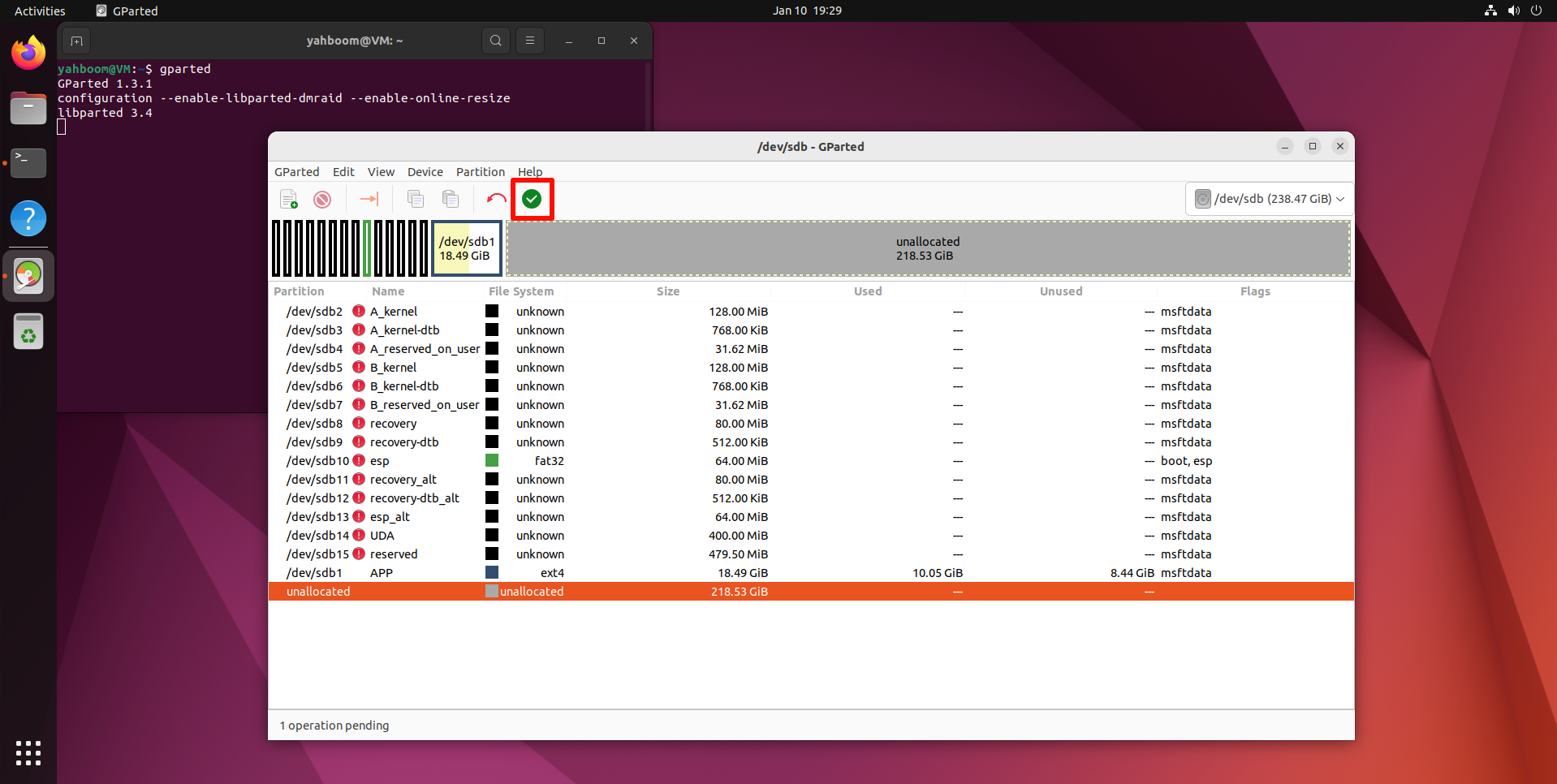This screenshot has height=784, width=1557.
Task: Click the terminal search icon
Action: [496, 41]
